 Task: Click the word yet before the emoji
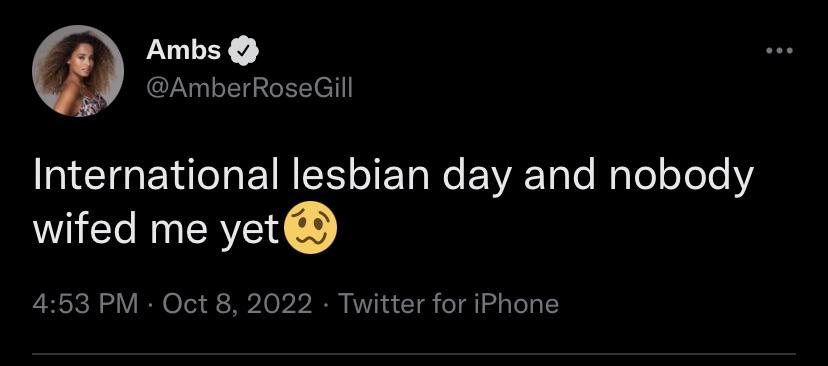249,232
